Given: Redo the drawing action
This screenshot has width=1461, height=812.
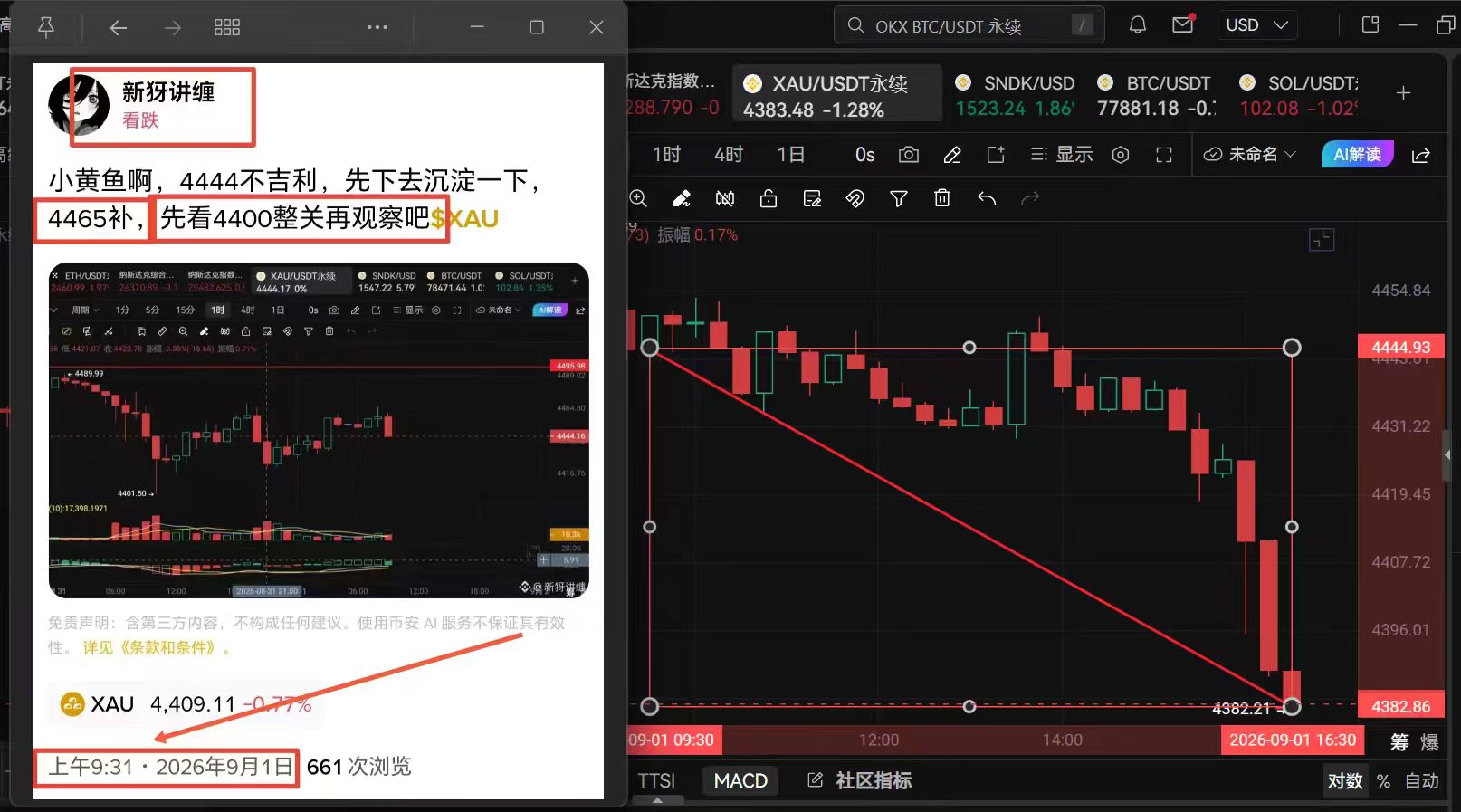Looking at the screenshot, I should click(1030, 198).
